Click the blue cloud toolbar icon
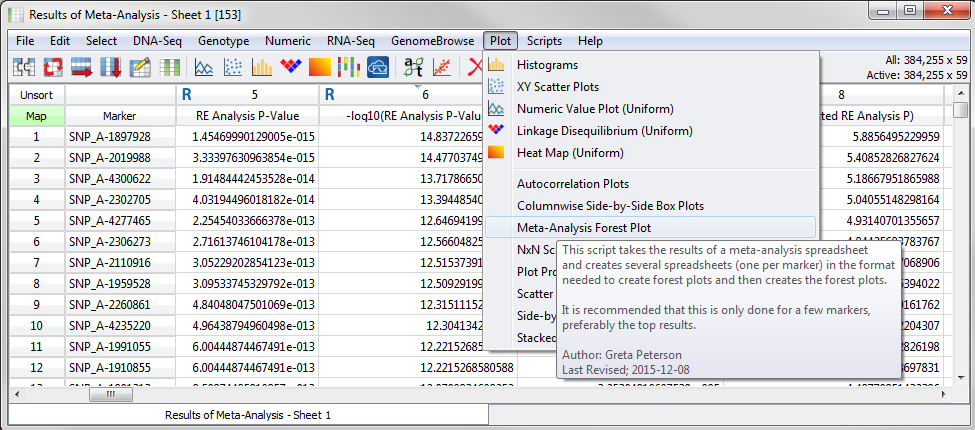The height and width of the screenshot is (430, 975). click(x=378, y=68)
